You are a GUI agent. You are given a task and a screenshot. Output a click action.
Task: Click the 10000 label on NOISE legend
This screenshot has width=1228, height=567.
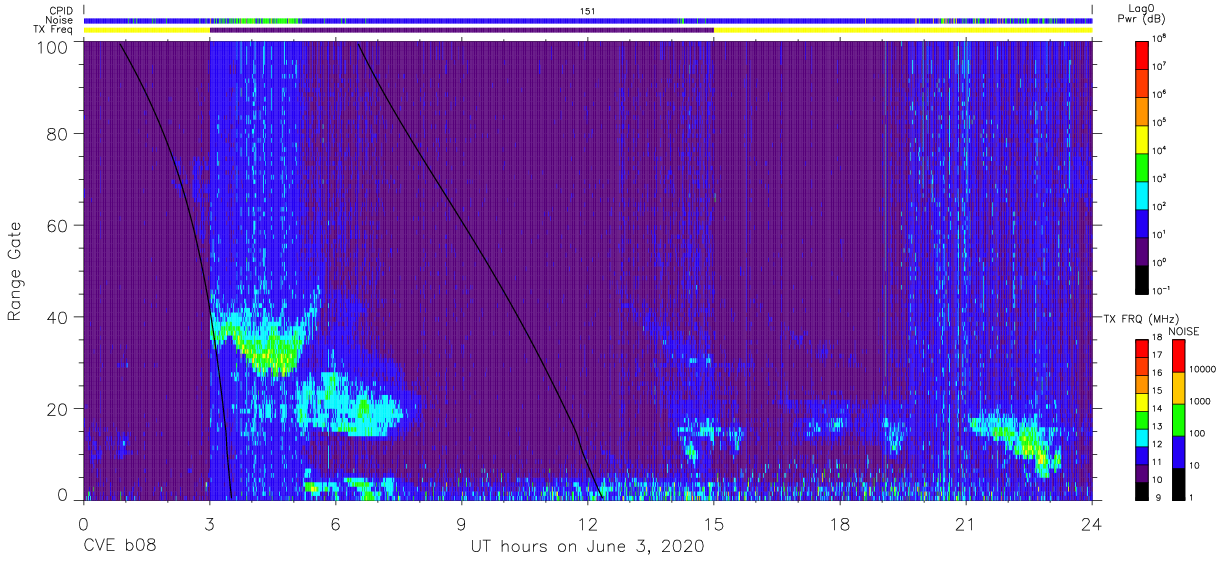[x=1202, y=369]
